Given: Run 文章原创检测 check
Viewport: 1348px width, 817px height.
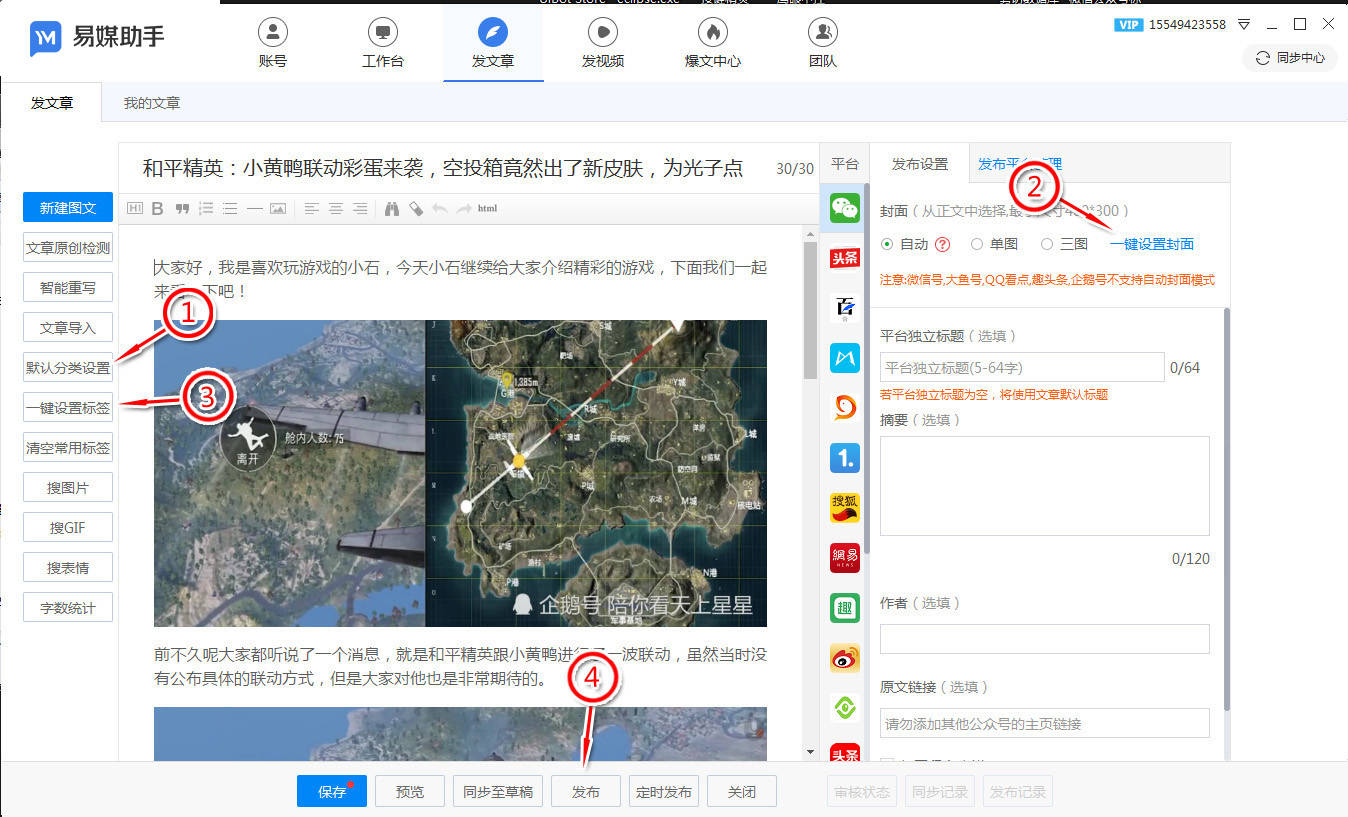Looking at the screenshot, I should [x=68, y=248].
